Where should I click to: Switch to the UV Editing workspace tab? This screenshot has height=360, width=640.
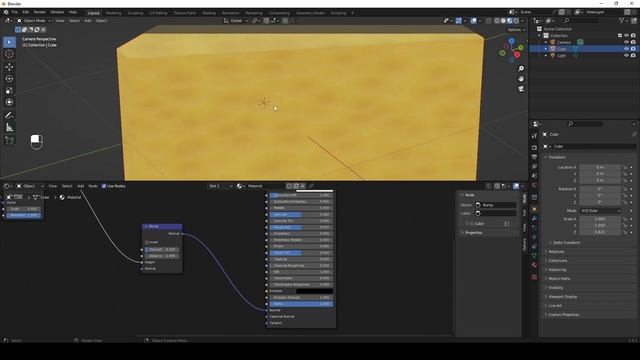pos(158,13)
